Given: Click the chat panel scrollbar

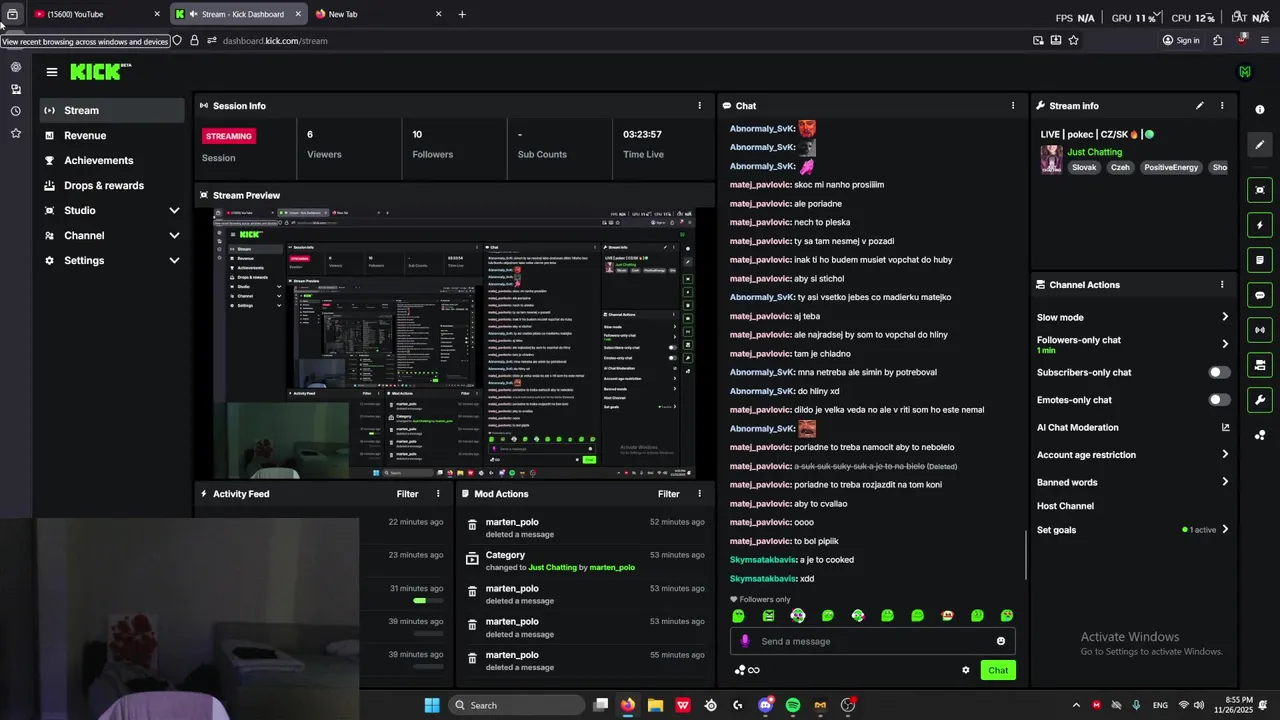Looking at the screenshot, I should (1025, 553).
